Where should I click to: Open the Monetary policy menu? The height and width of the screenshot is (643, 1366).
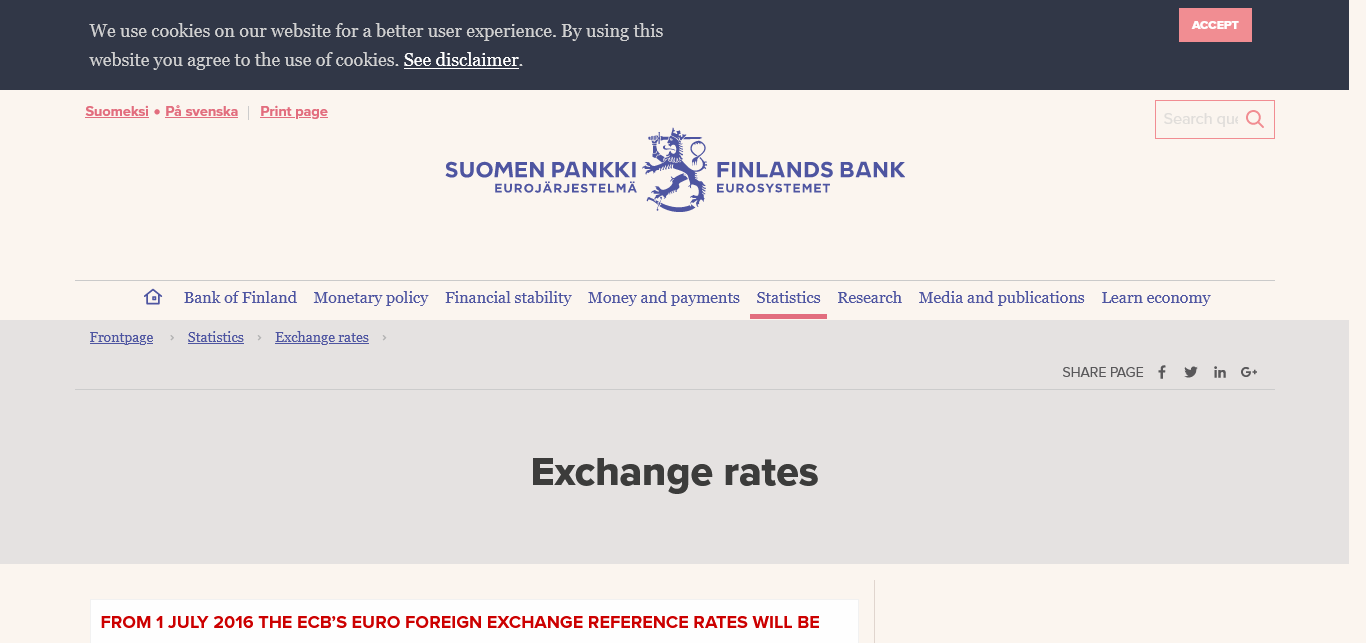coord(371,298)
